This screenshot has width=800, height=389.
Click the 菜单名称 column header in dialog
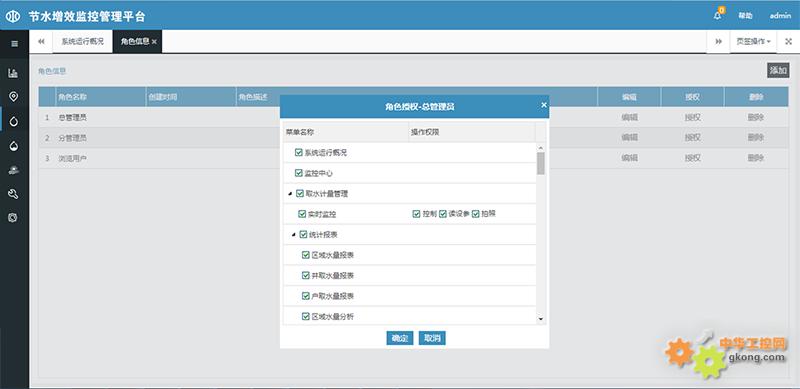click(346, 132)
